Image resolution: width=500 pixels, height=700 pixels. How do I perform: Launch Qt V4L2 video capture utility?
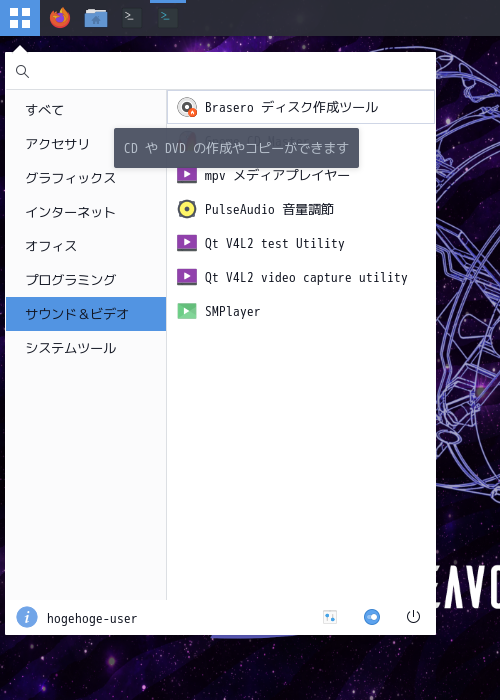coord(301,277)
